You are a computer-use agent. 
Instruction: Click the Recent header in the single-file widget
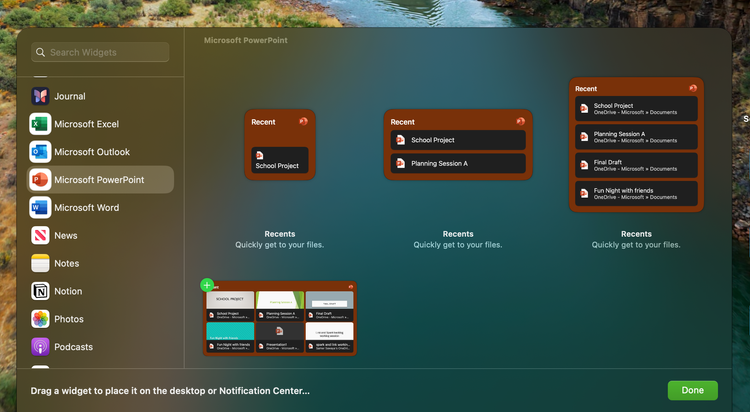(263, 122)
